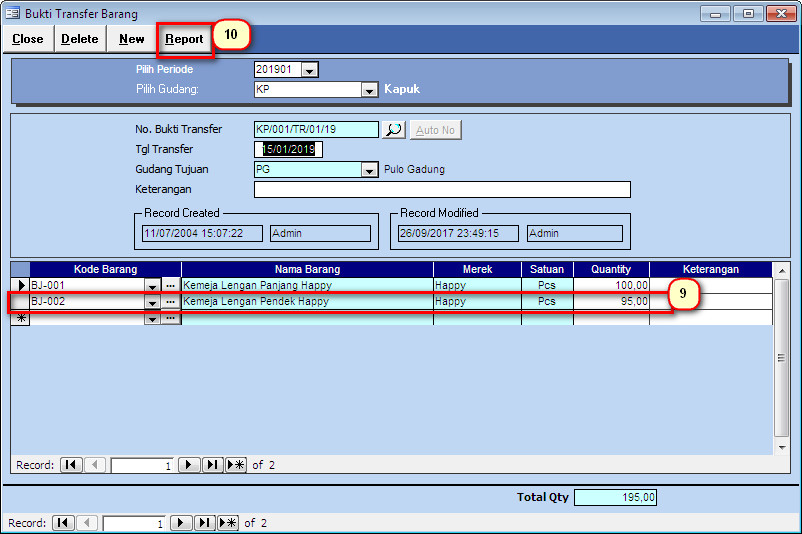Open the Gudang Tujuan dropdown
The width and height of the screenshot is (802, 534).
coord(369,170)
